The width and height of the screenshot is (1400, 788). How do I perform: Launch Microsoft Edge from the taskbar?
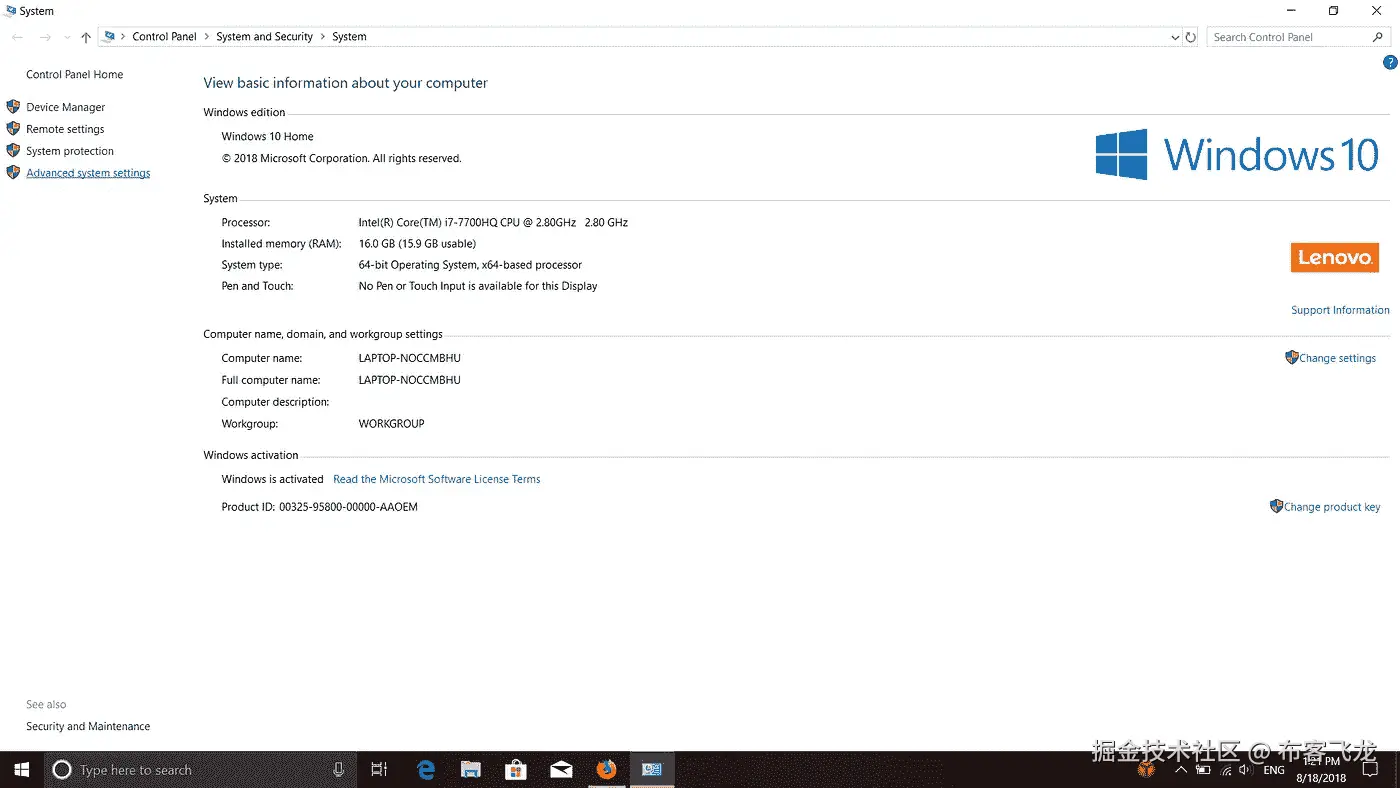[426, 770]
